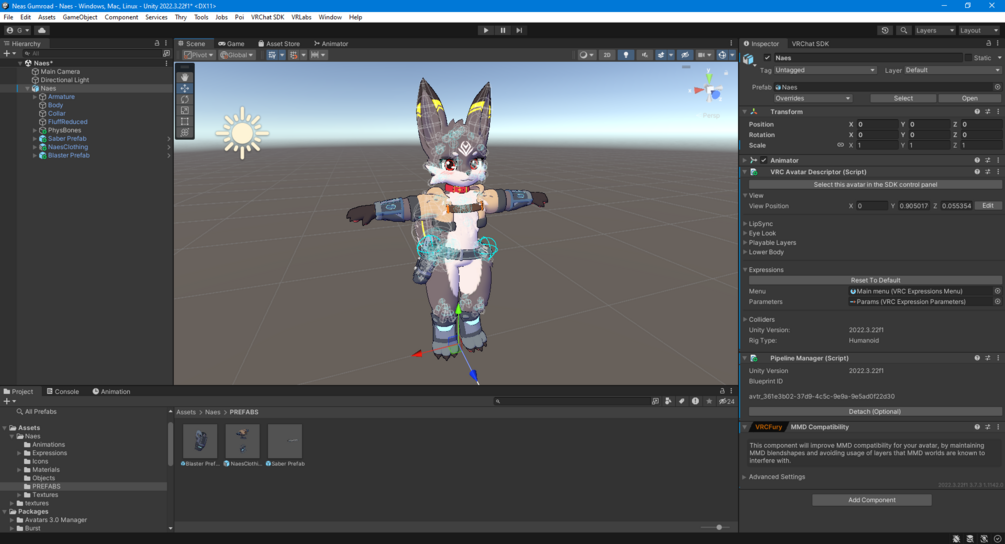Toggle scene audio icon
Viewport: 1005px width, 544px height.
coord(644,55)
